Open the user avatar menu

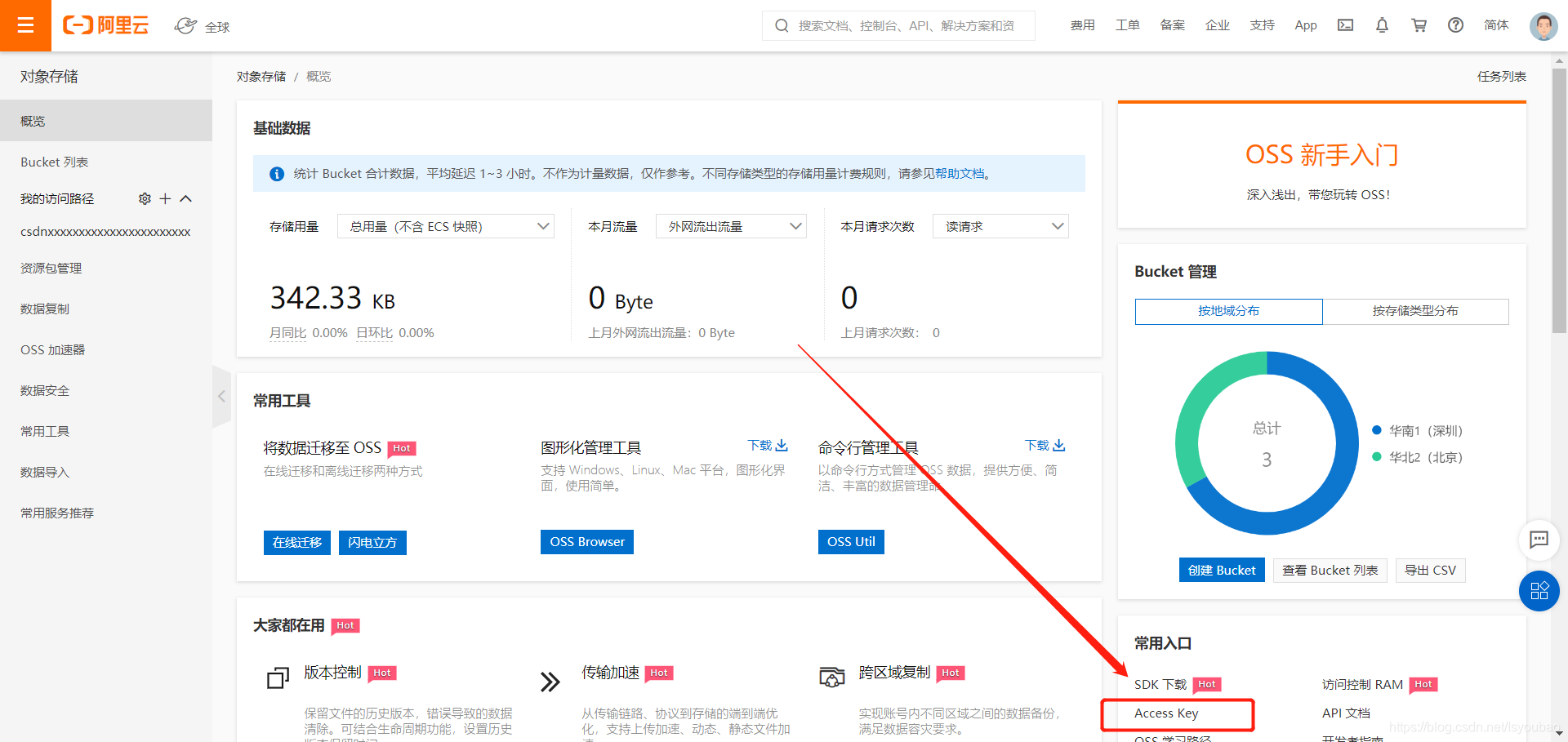click(1543, 26)
